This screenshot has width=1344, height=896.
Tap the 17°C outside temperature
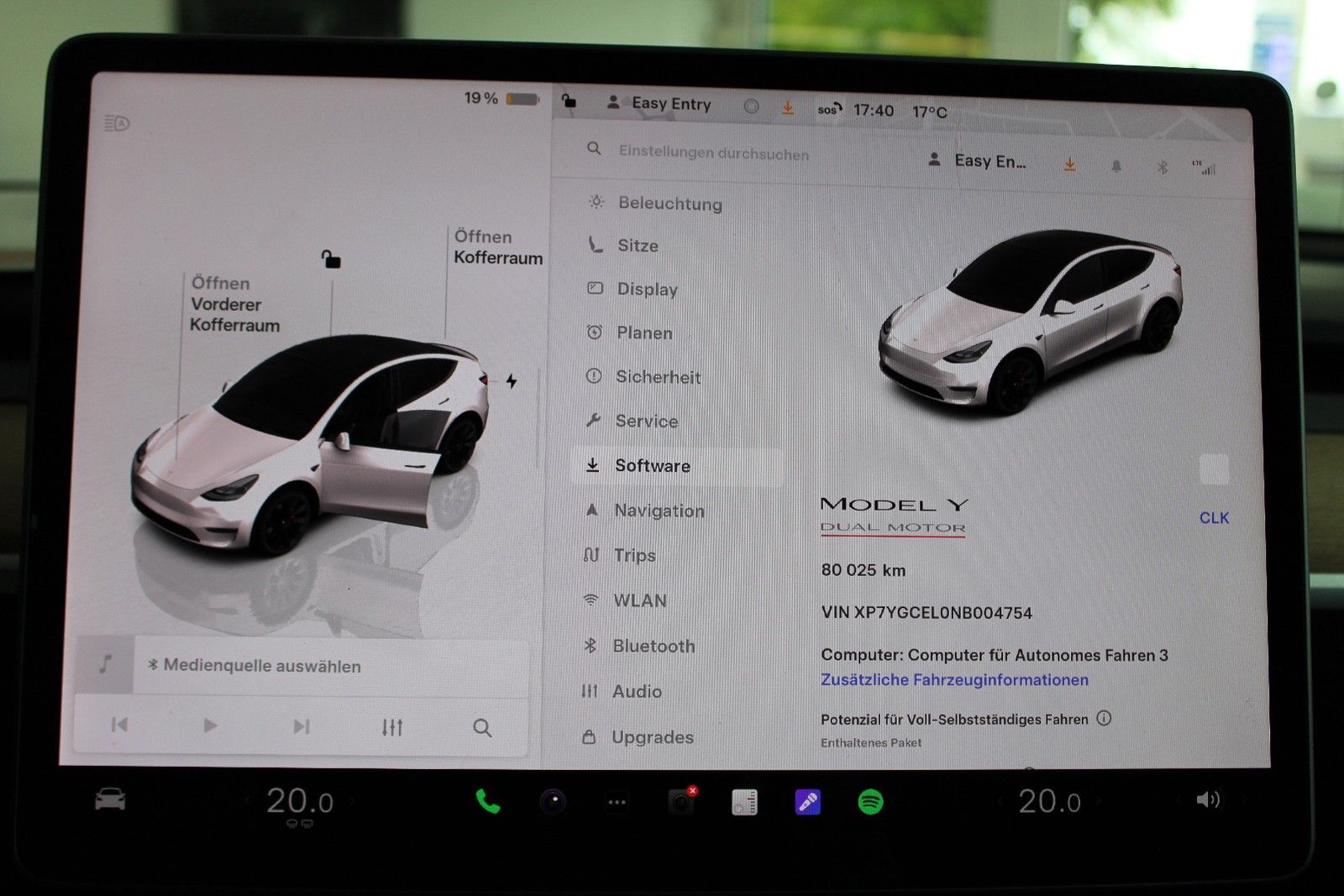click(930, 112)
